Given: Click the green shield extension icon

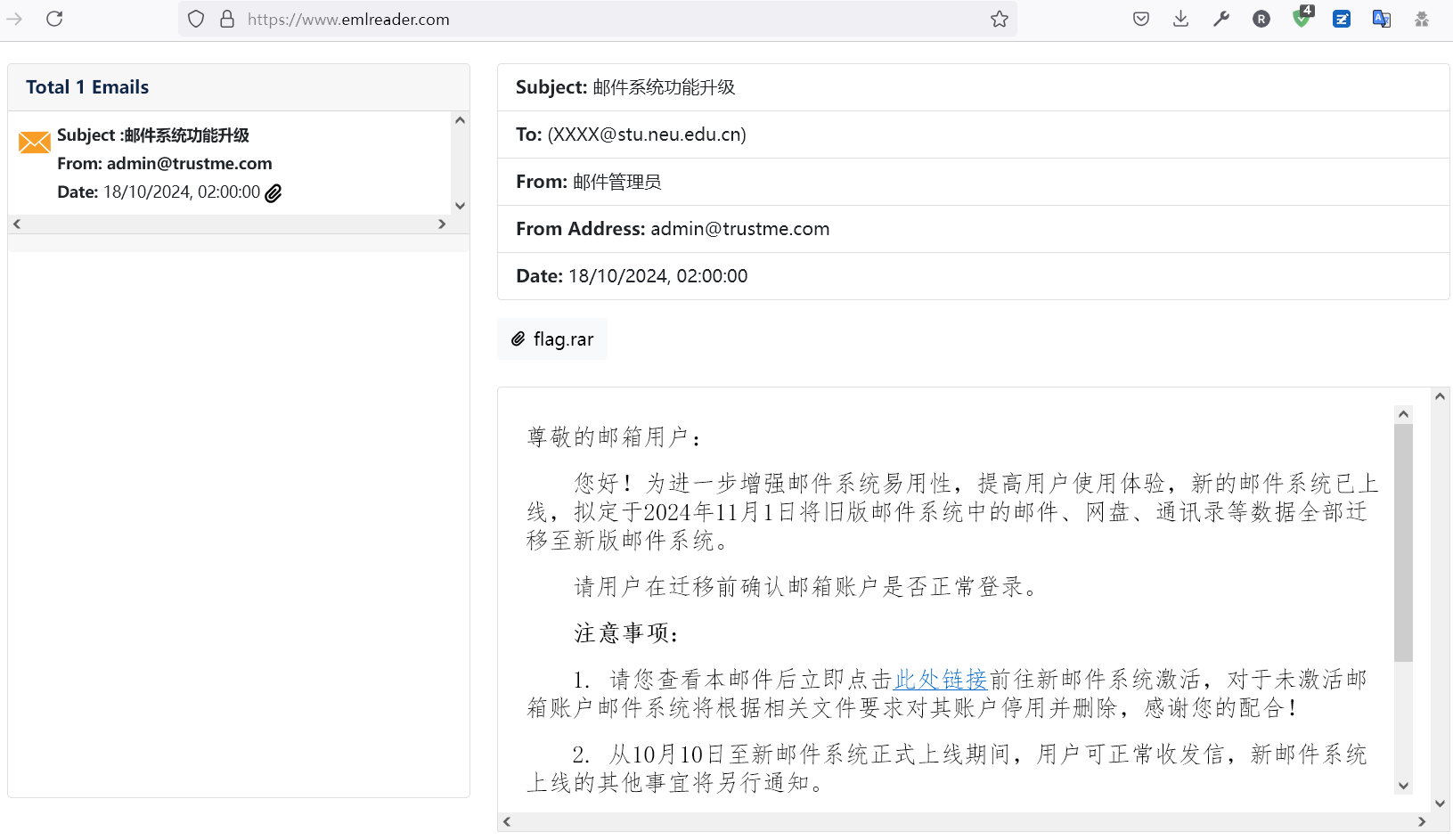Looking at the screenshot, I should [1302, 19].
